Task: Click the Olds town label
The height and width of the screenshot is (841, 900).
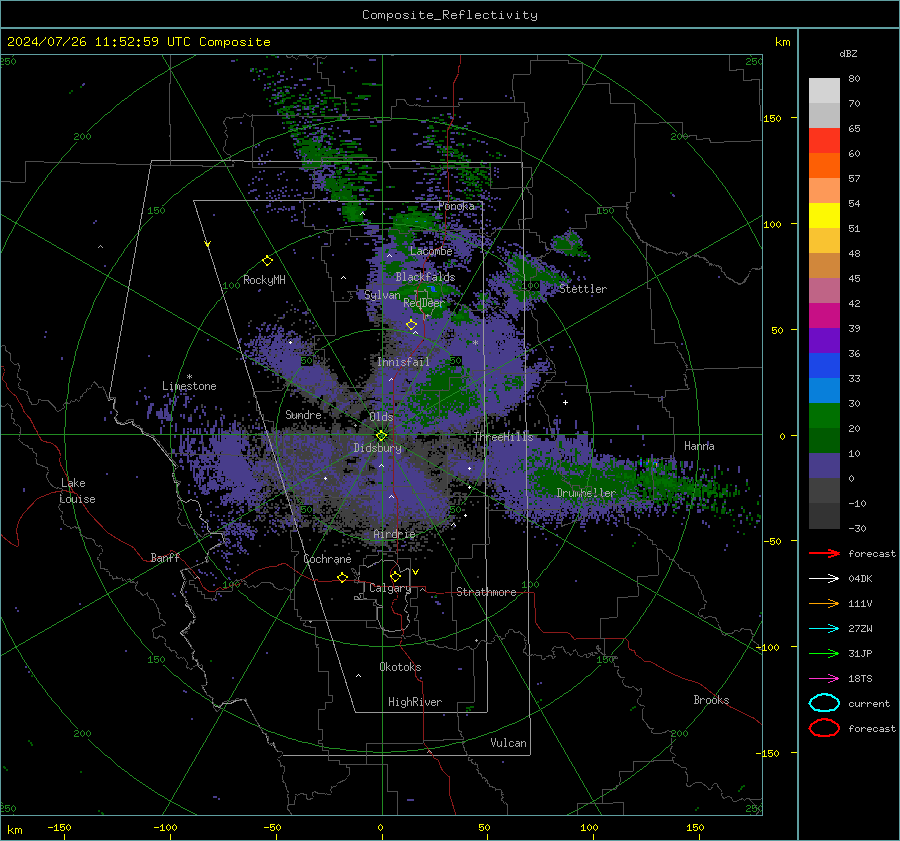Action: (x=381, y=417)
